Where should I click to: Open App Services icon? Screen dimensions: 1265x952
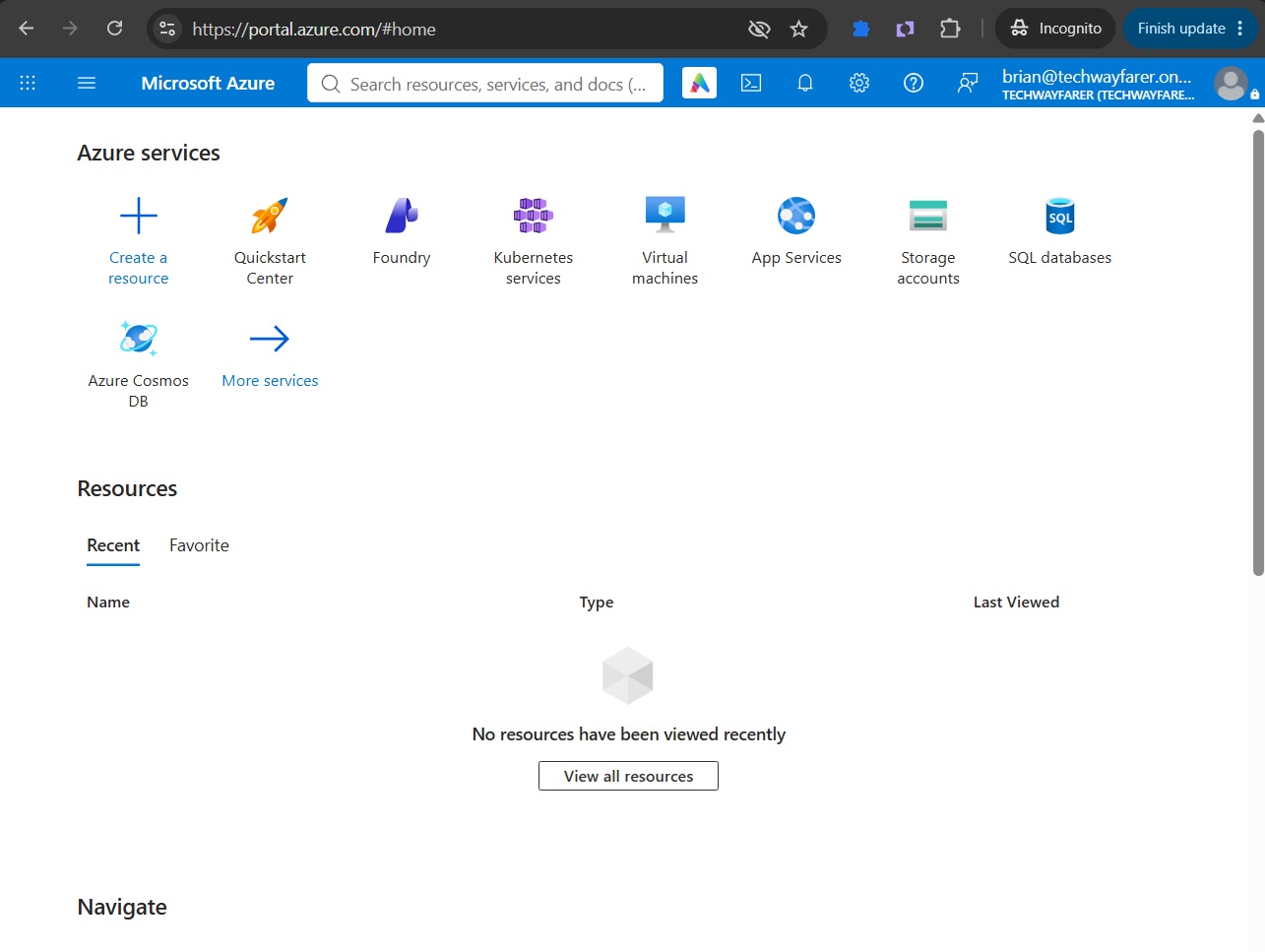796,216
